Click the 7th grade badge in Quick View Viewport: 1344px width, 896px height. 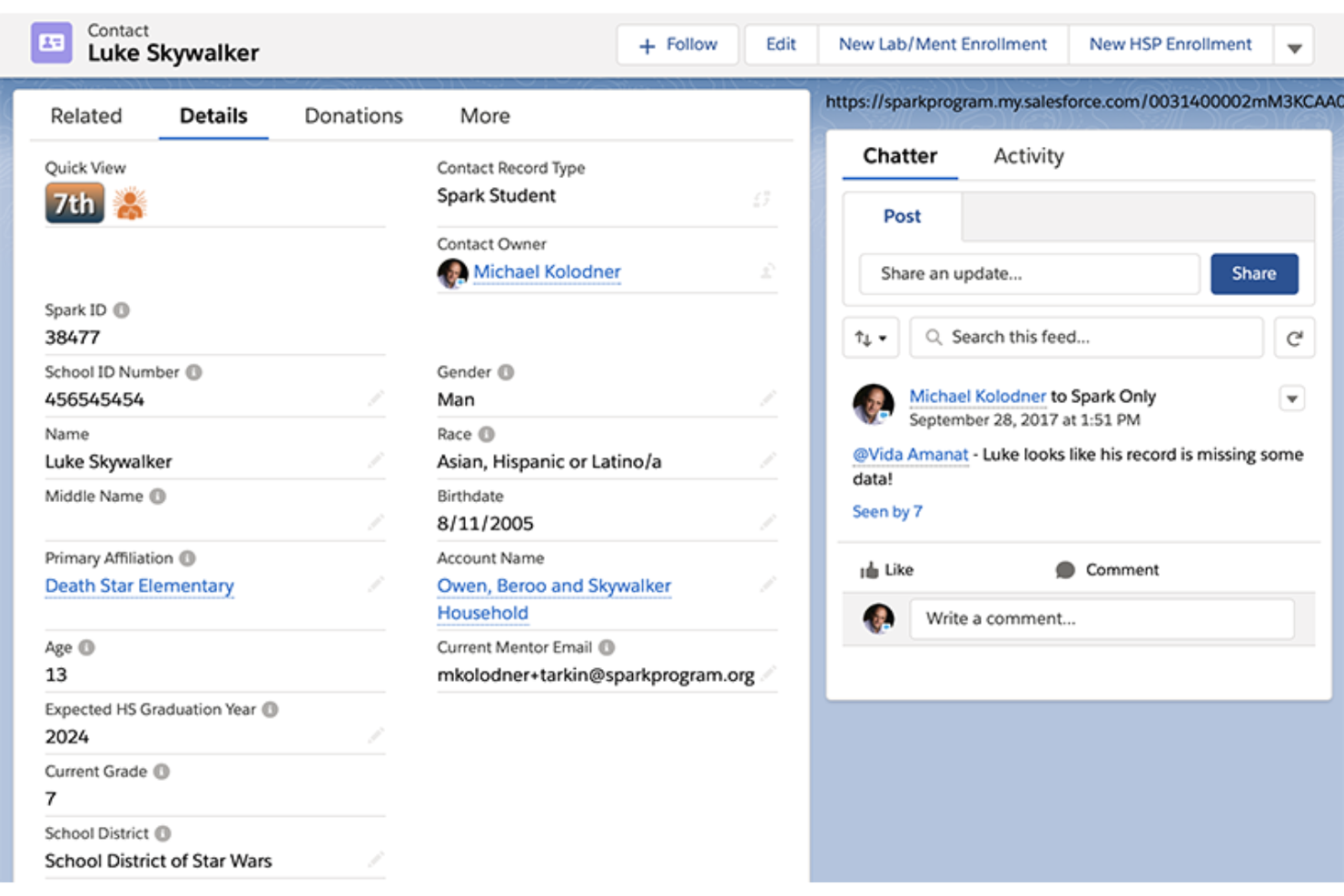73,202
